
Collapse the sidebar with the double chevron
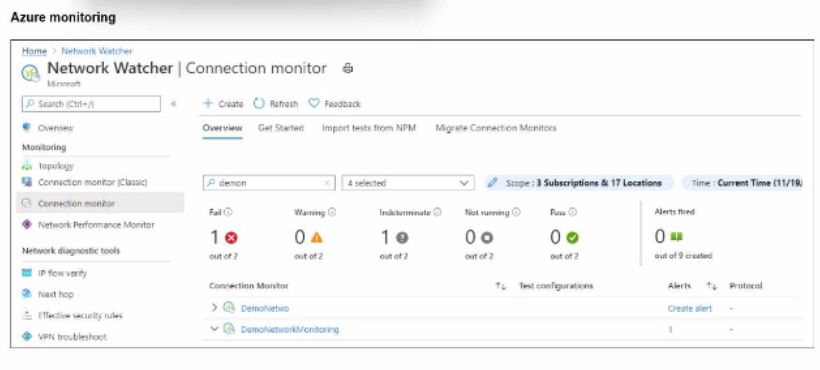[x=174, y=104]
